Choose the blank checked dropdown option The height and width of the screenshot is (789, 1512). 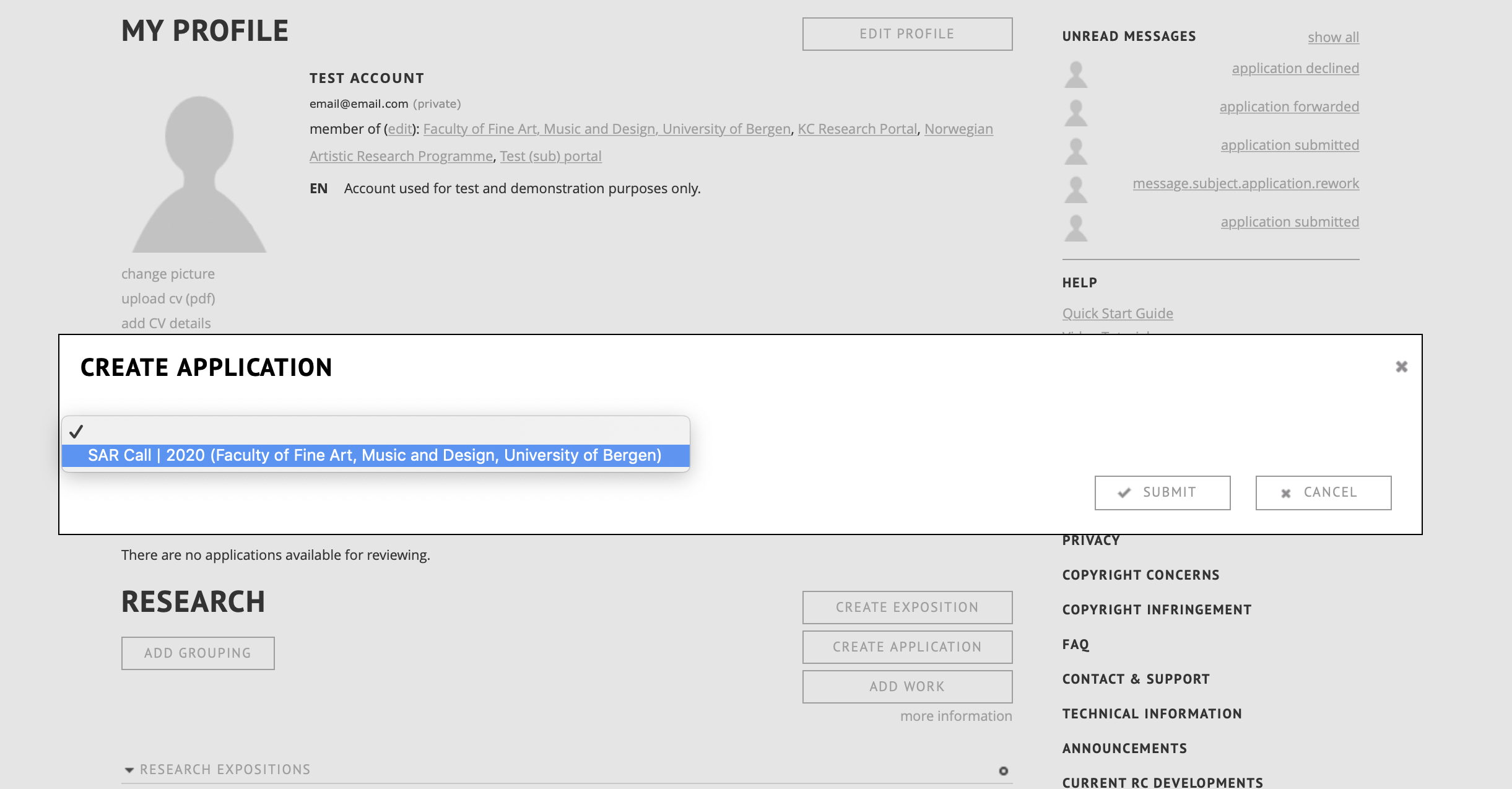(375, 431)
